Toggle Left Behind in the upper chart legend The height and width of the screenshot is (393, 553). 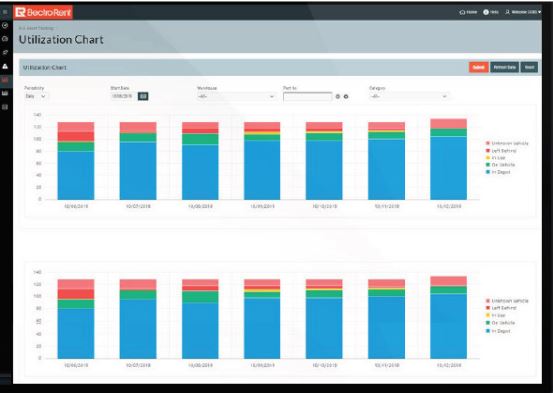pyautogui.click(x=501, y=151)
